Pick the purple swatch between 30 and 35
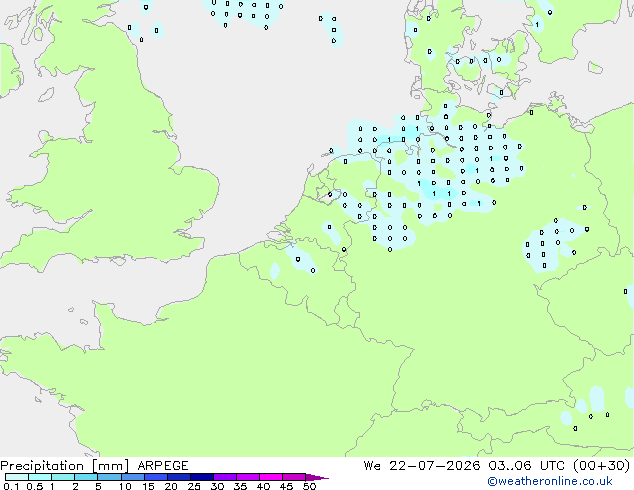The image size is (634, 490). point(225,477)
